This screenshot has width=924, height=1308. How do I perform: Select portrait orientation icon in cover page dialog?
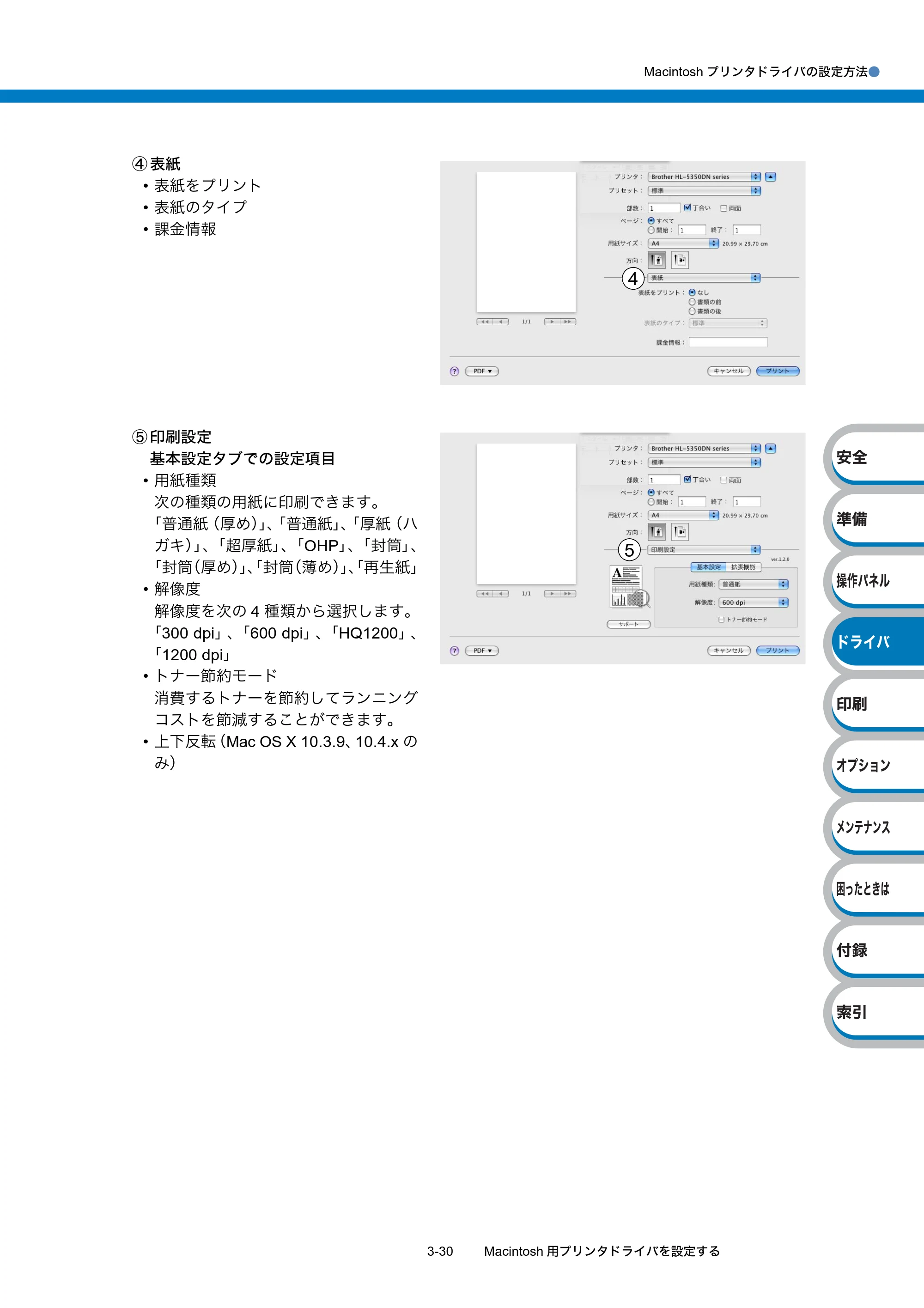click(x=656, y=260)
